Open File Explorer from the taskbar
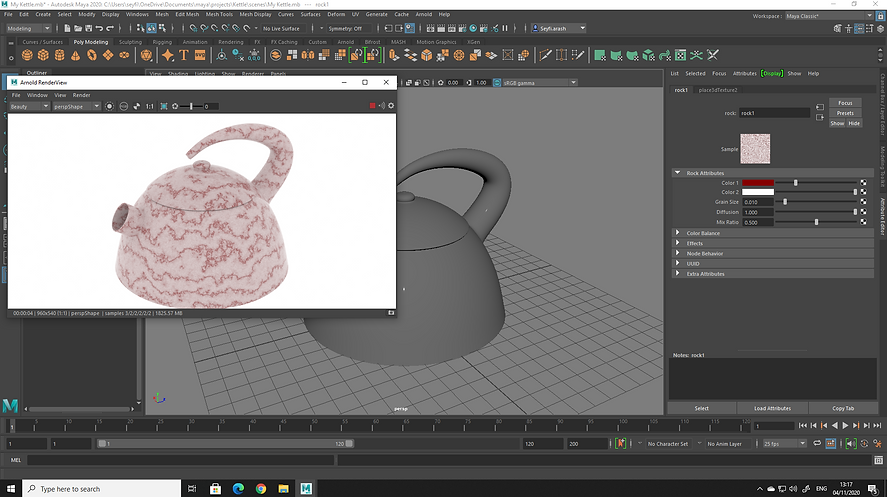887x497 pixels. tap(283, 489)
